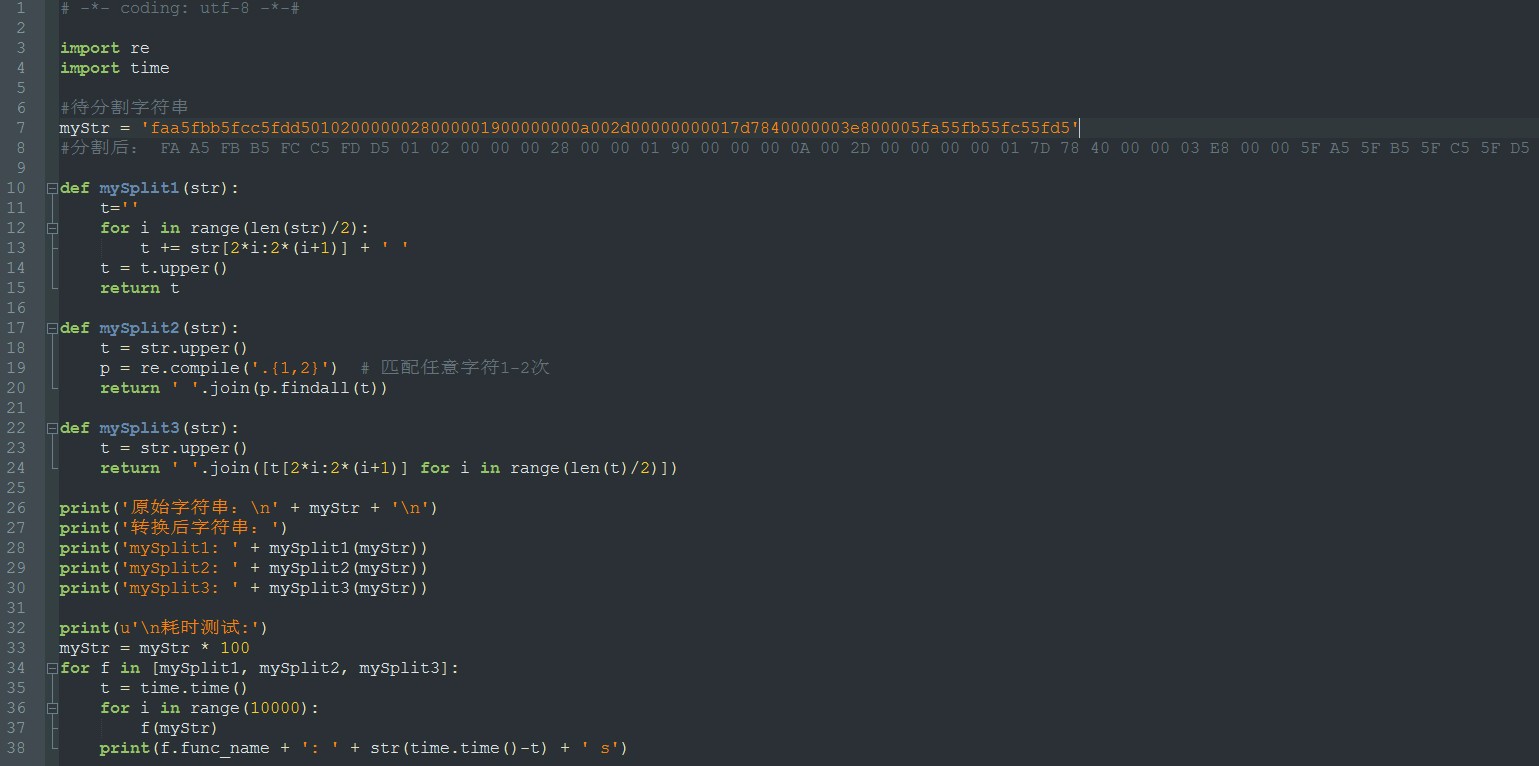Click the '转换后字符串' print statement
The height and width of the screenshot is (766, 1539).
[174, 528]
